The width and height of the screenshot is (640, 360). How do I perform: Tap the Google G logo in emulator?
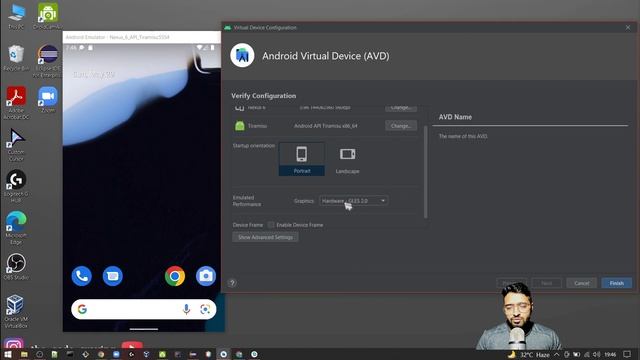82,309
